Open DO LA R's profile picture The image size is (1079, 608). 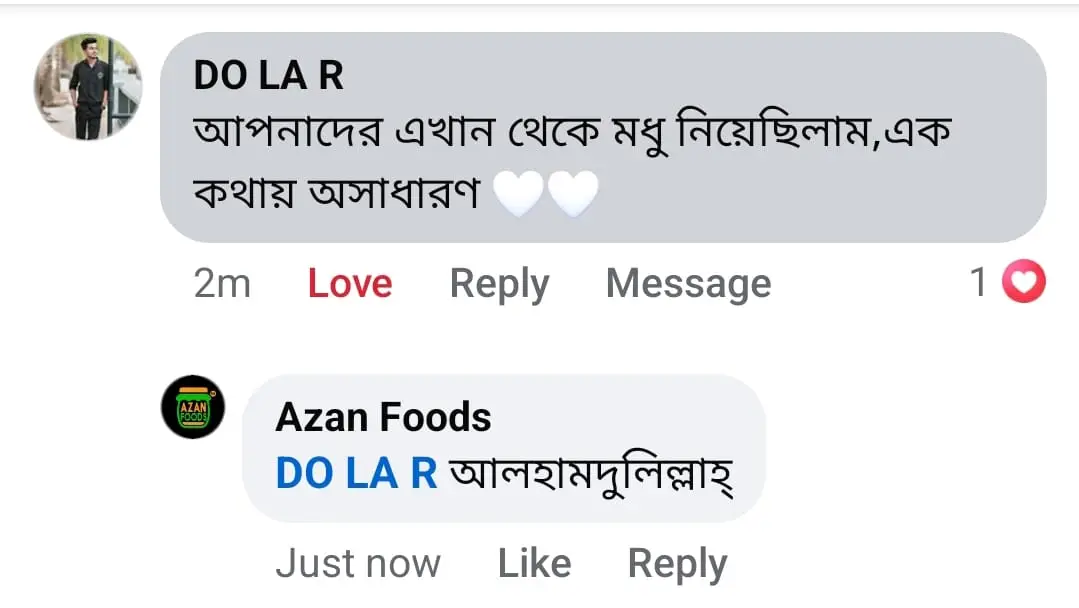tap(88, 87)
